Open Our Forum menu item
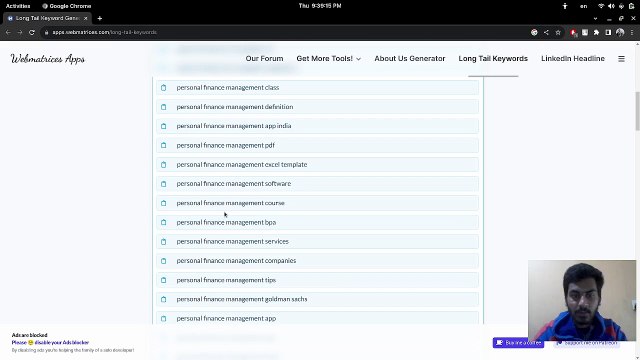 pos(264,59)
